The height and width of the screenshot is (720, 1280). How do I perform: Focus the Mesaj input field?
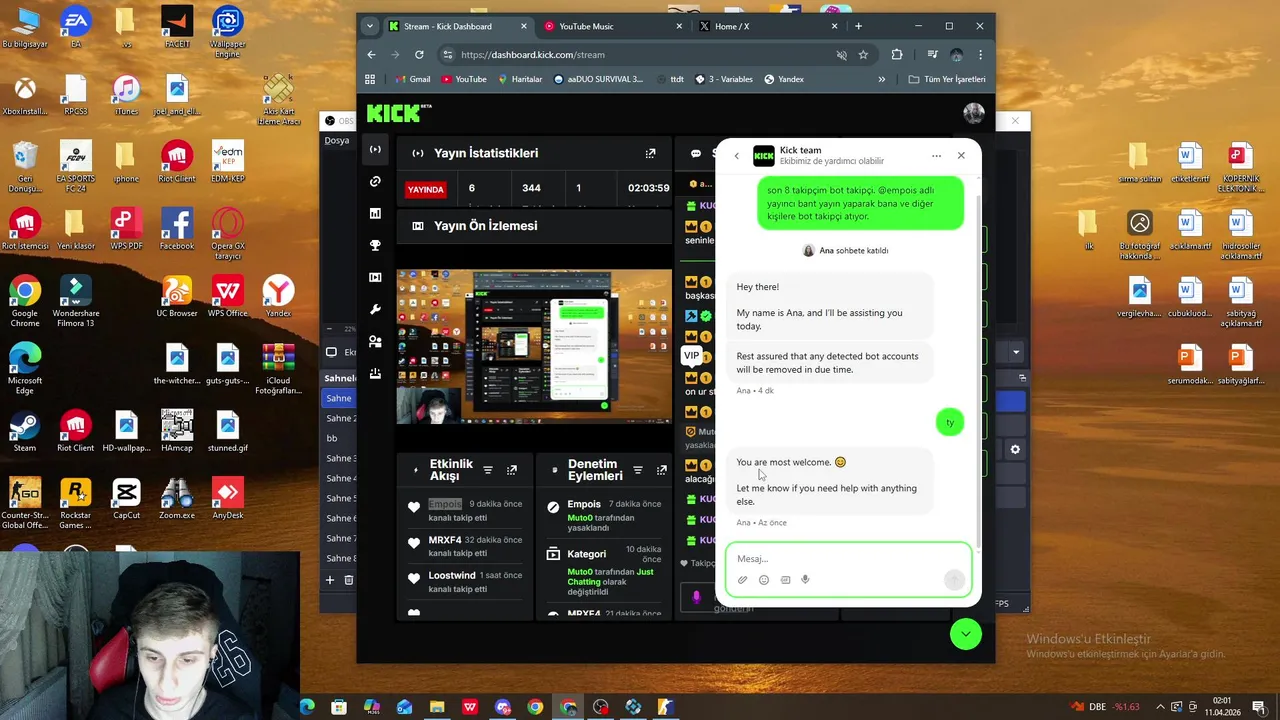tap(848, 559)
